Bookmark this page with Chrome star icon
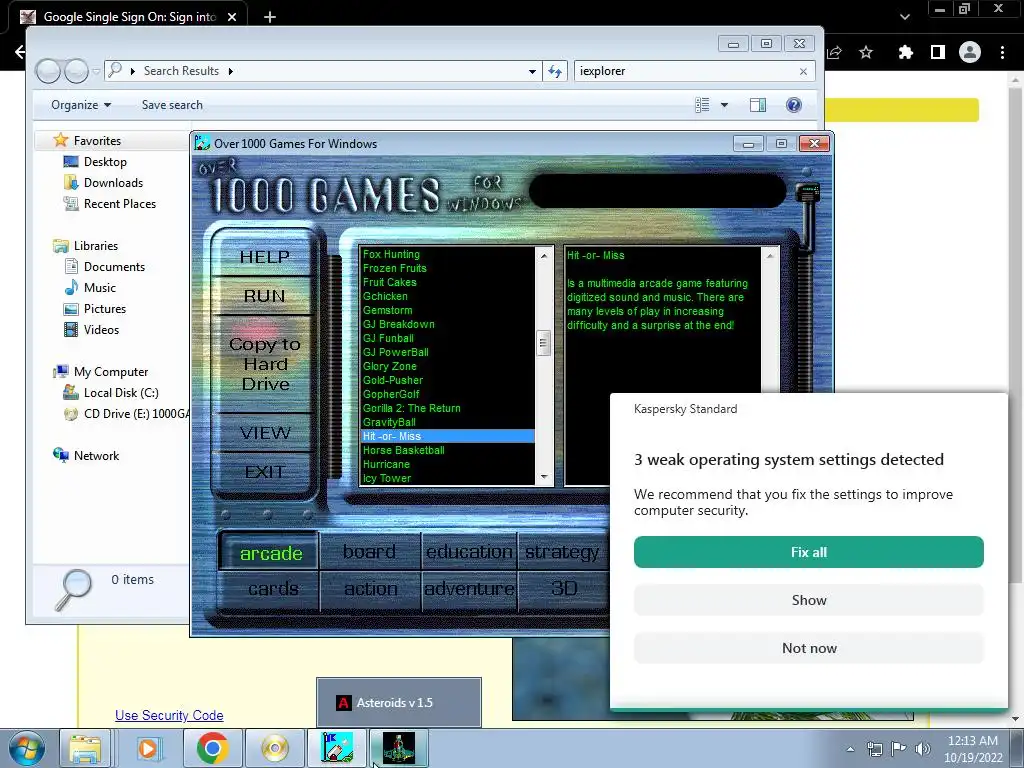Viewport: 1024px width, 768px height. (866, 52)
